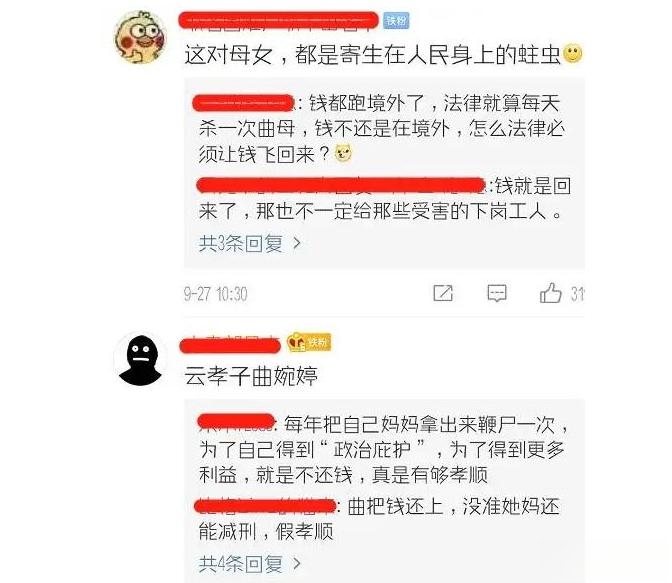Click the blue 铁粉 badge
The image size is (672, 583).
[x=396, y=20]
